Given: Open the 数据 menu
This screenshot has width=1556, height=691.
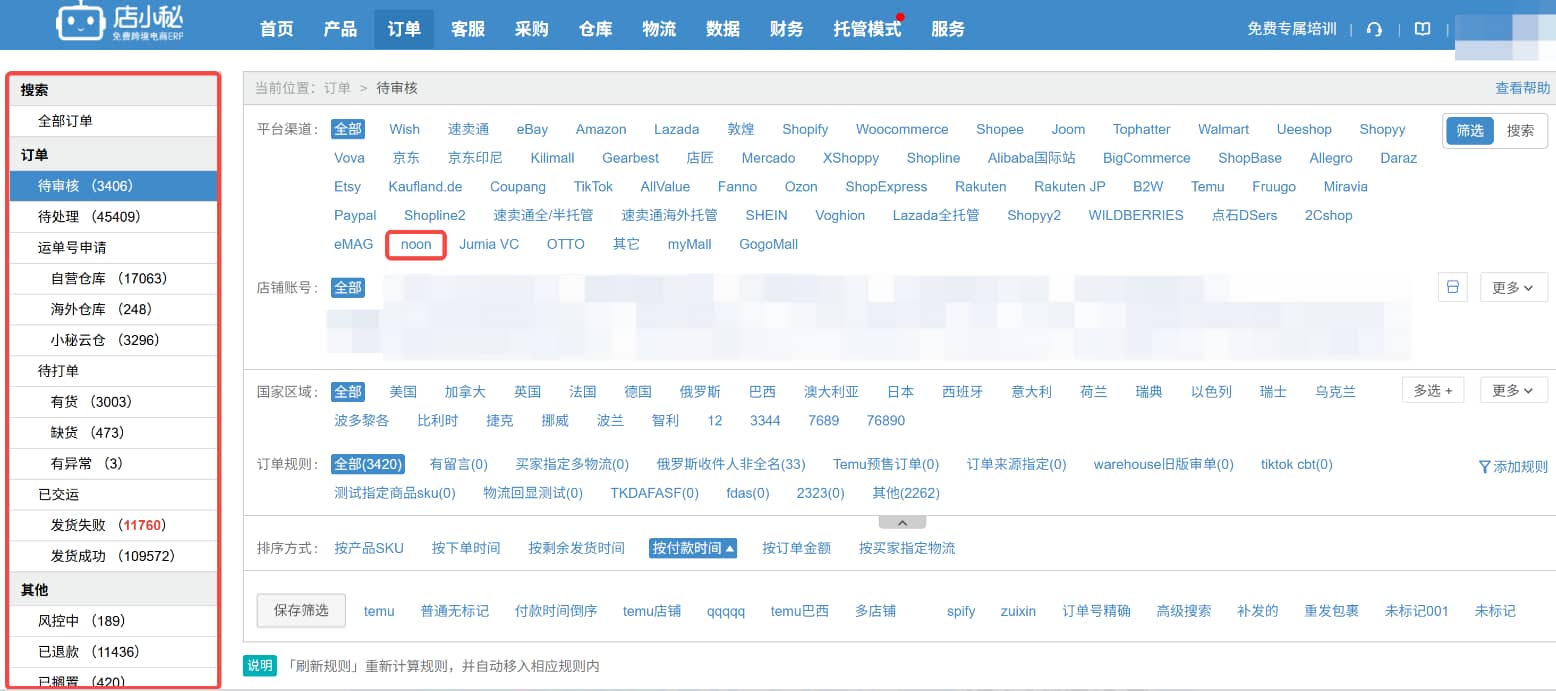Looking at the screenshot, I should [723, 29].
